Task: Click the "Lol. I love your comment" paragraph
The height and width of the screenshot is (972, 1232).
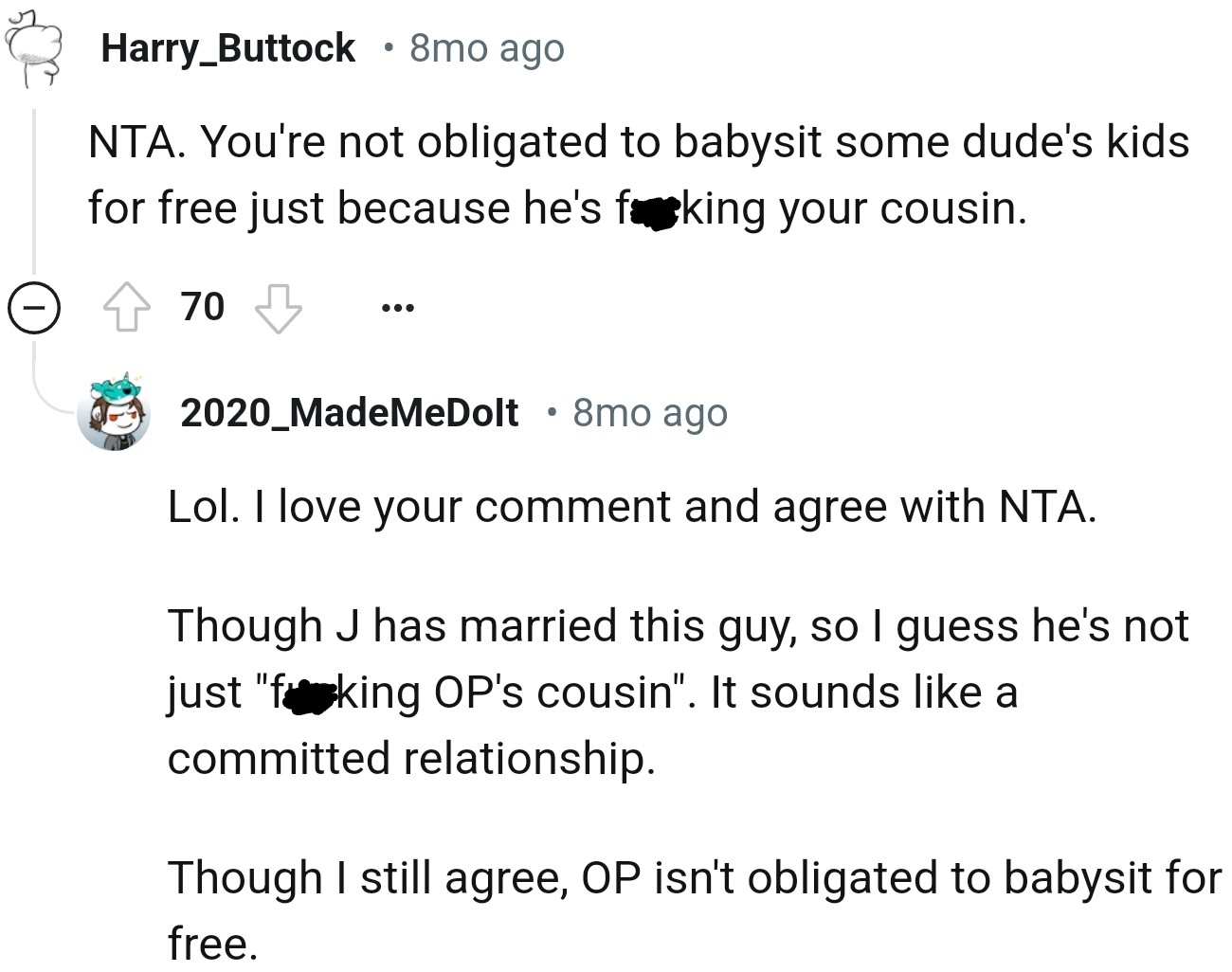Action: 631,507
